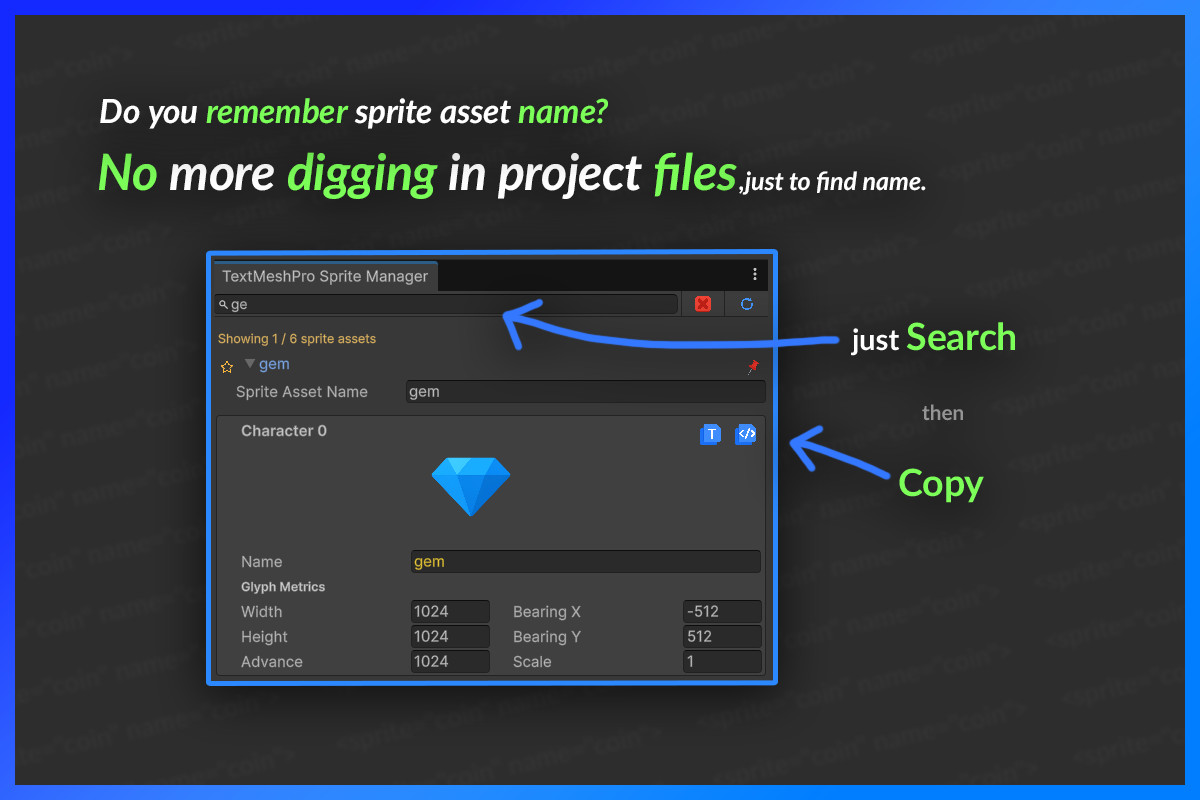Toggle gem as a favorite sprite
Viewport: 1200px width, 800px height.
(x=227, y=366)
